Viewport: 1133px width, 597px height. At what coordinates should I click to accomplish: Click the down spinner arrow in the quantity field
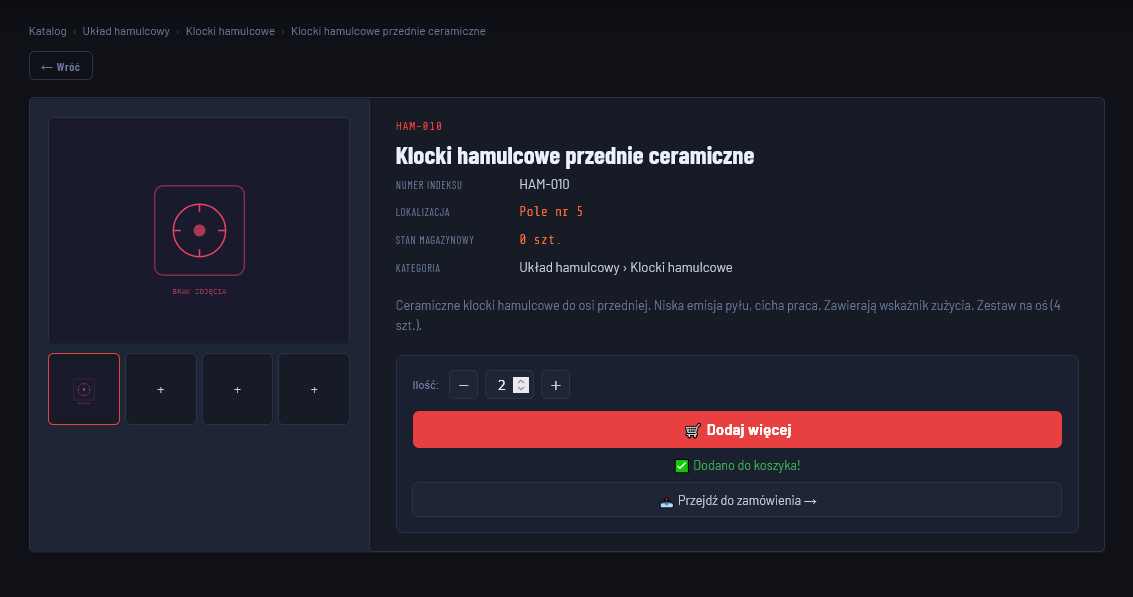pos(521,388)
